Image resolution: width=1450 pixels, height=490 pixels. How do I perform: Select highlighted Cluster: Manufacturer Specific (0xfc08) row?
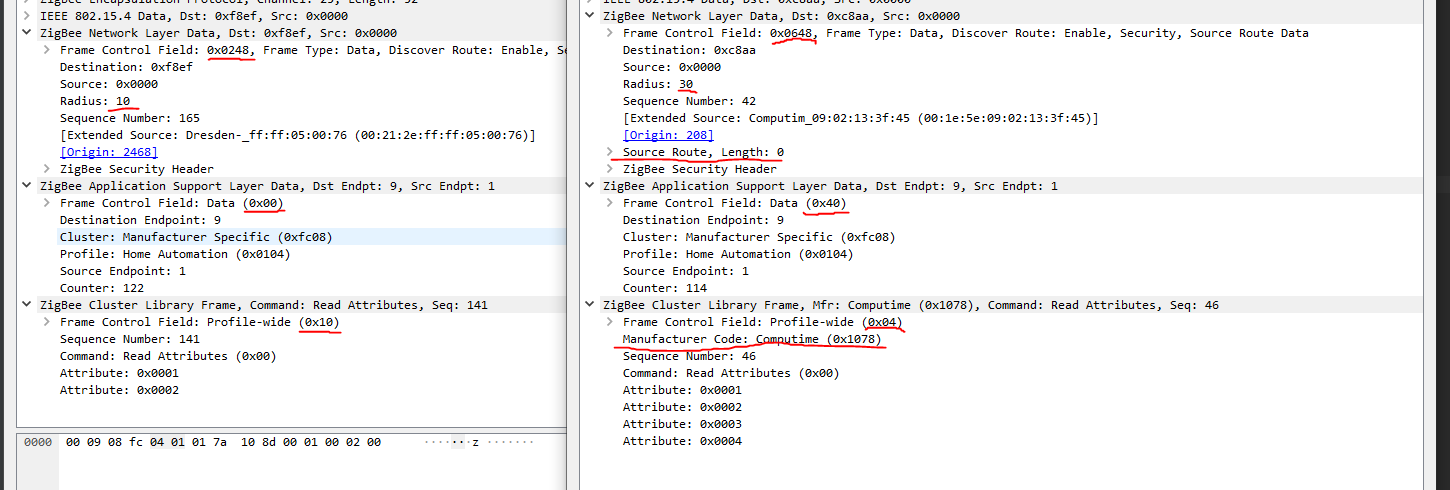click(x=196, y=237)
